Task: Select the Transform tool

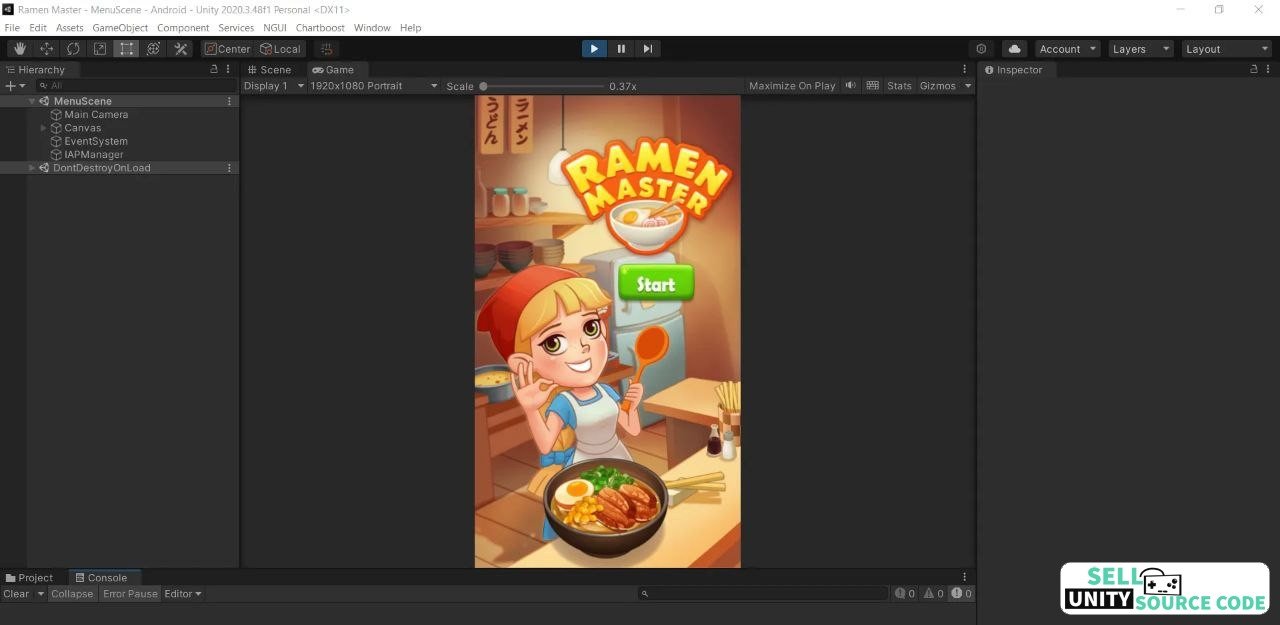Action: [x=153, y=49]
